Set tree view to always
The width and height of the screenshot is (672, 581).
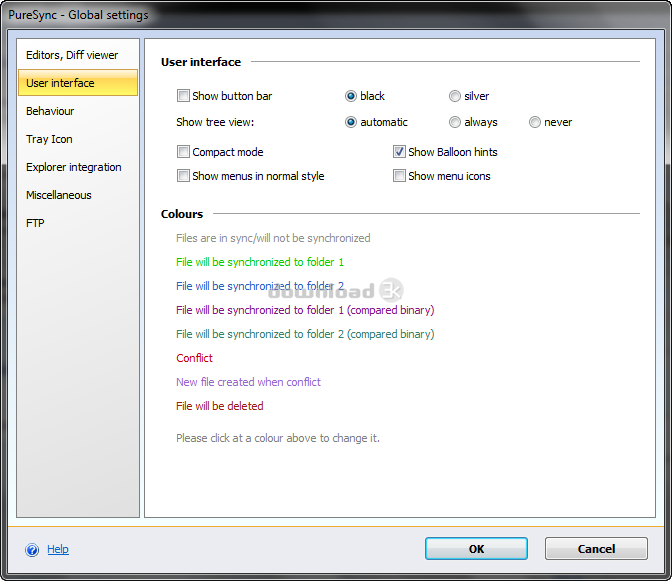coord(455,122)
